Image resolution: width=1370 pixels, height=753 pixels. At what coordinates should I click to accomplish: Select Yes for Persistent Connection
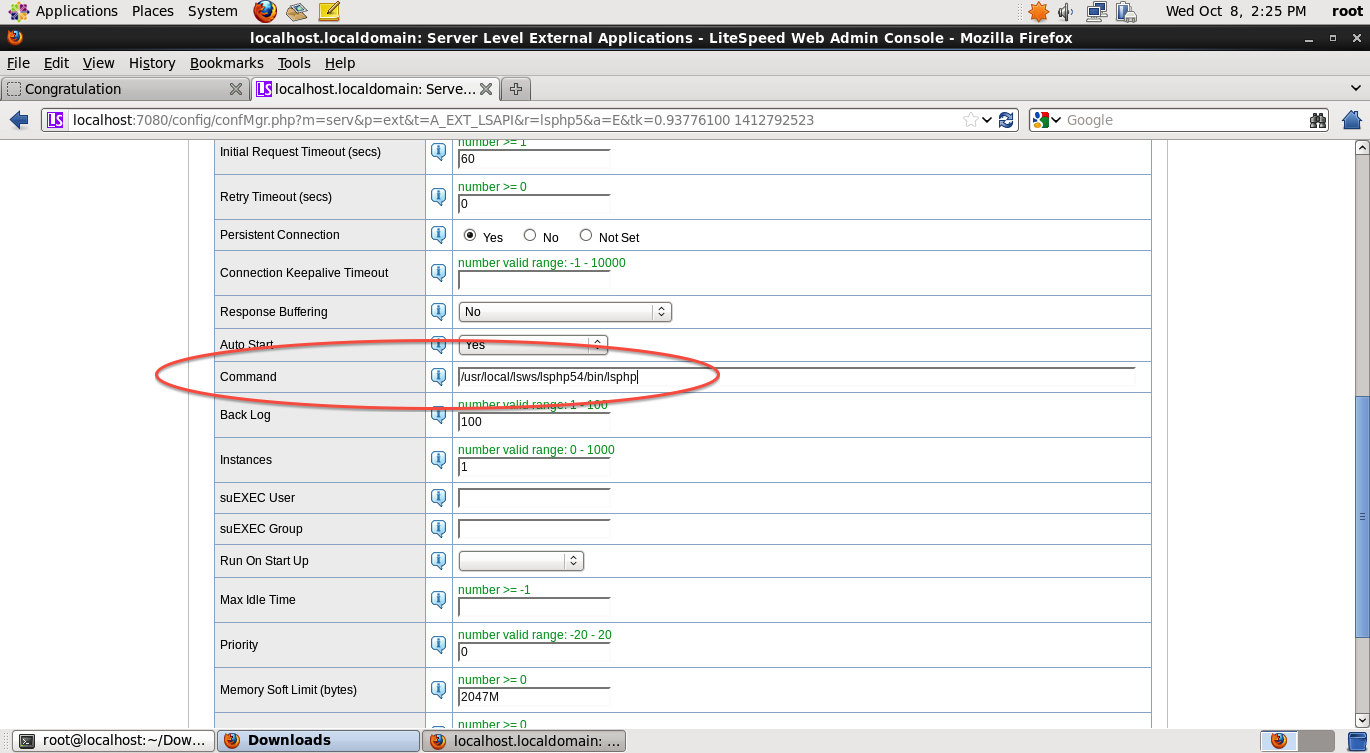[x=470, y=235]
